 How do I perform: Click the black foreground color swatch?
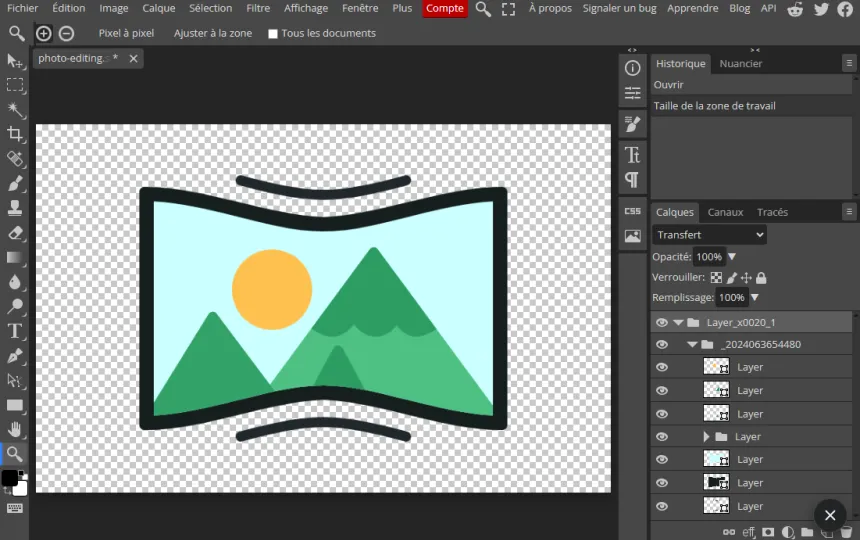tap(9, 478)
